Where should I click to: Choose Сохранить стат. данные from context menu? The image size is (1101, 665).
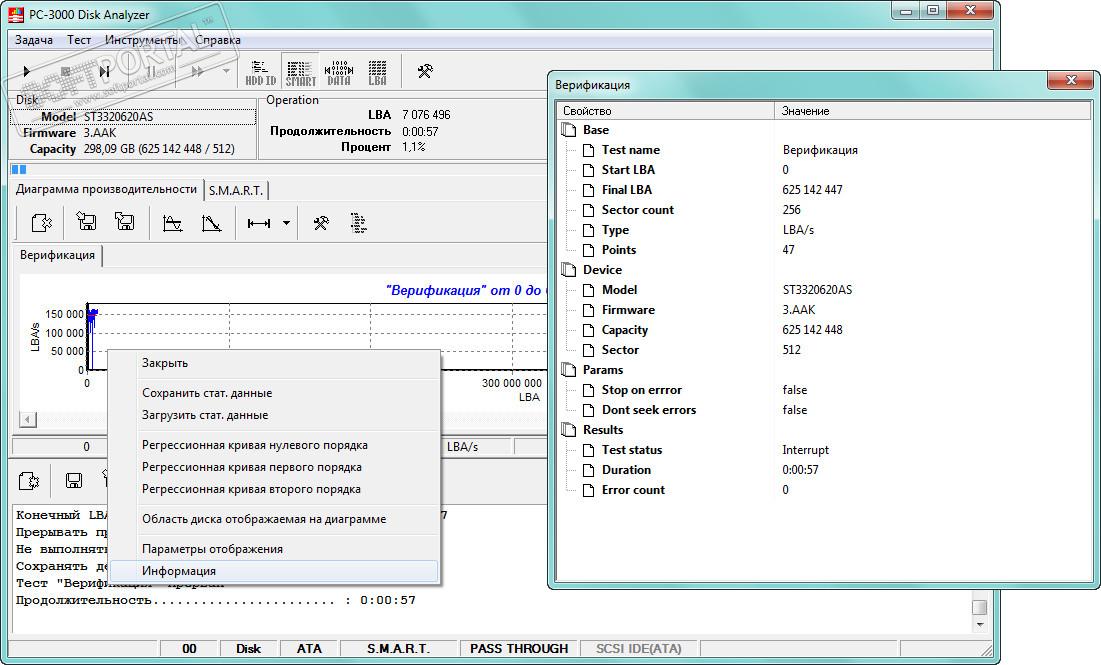click(207, 393)
